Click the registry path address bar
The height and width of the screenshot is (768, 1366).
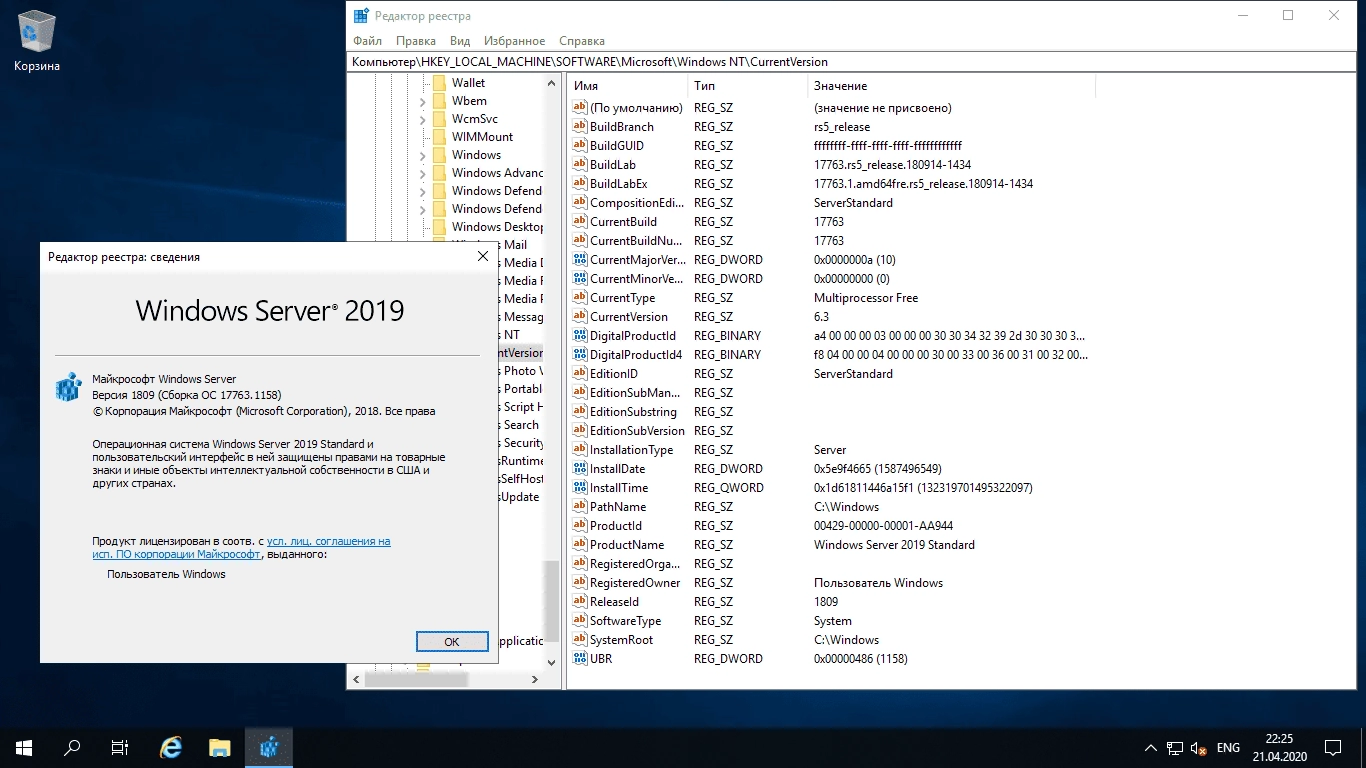pos(851,62)
